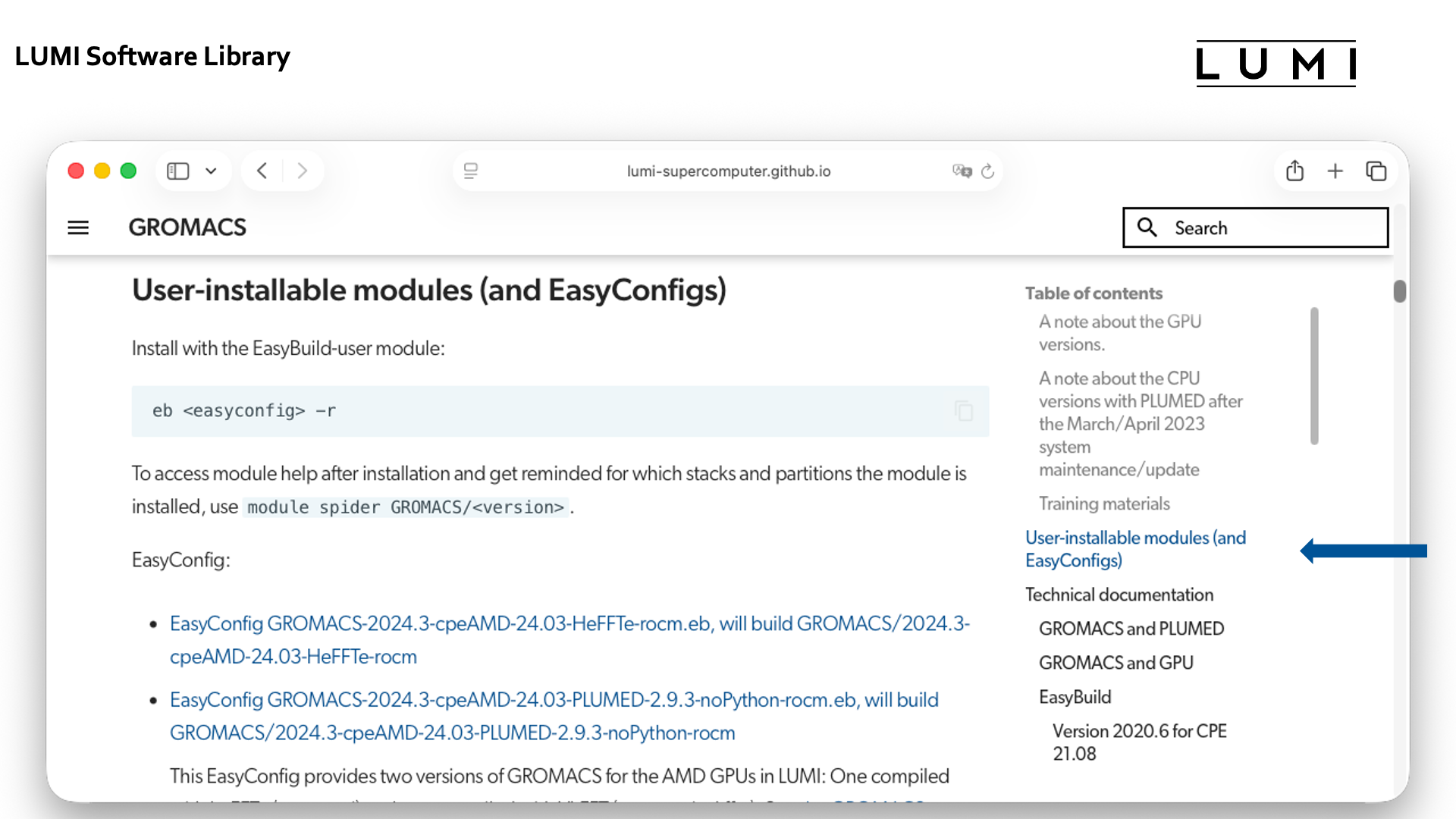Open a new browser tab
Screen dimensions: 1456x819
point(1335,171)
